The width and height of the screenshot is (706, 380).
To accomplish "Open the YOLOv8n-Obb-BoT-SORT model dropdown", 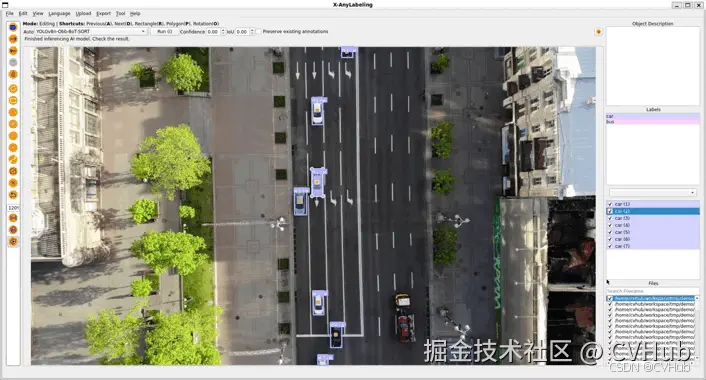I will pos(91,32).
